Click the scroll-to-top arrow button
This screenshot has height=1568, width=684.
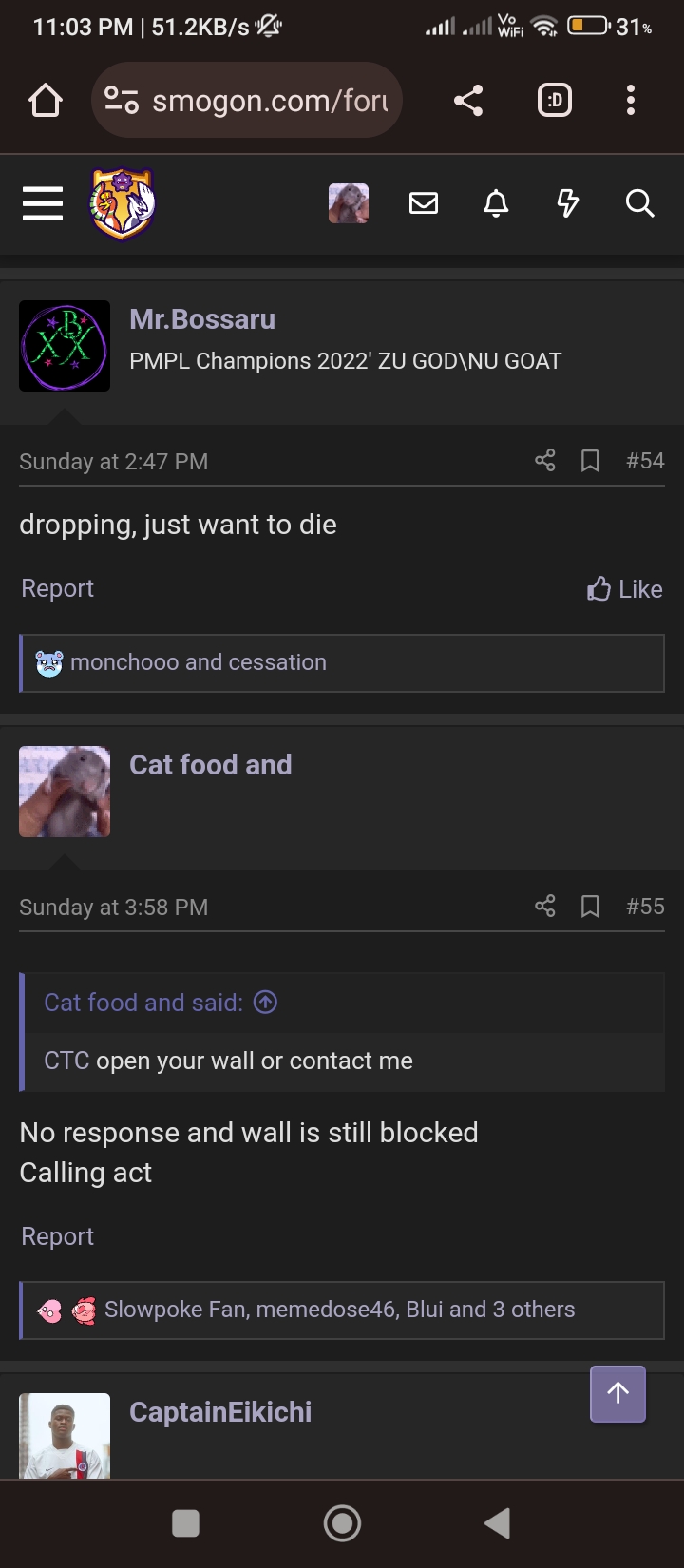pos(618,1394)
